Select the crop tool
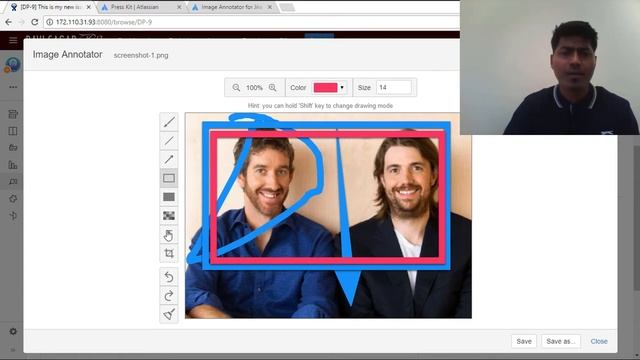This screenshot has height=360, width=640. tap(169, 253)
